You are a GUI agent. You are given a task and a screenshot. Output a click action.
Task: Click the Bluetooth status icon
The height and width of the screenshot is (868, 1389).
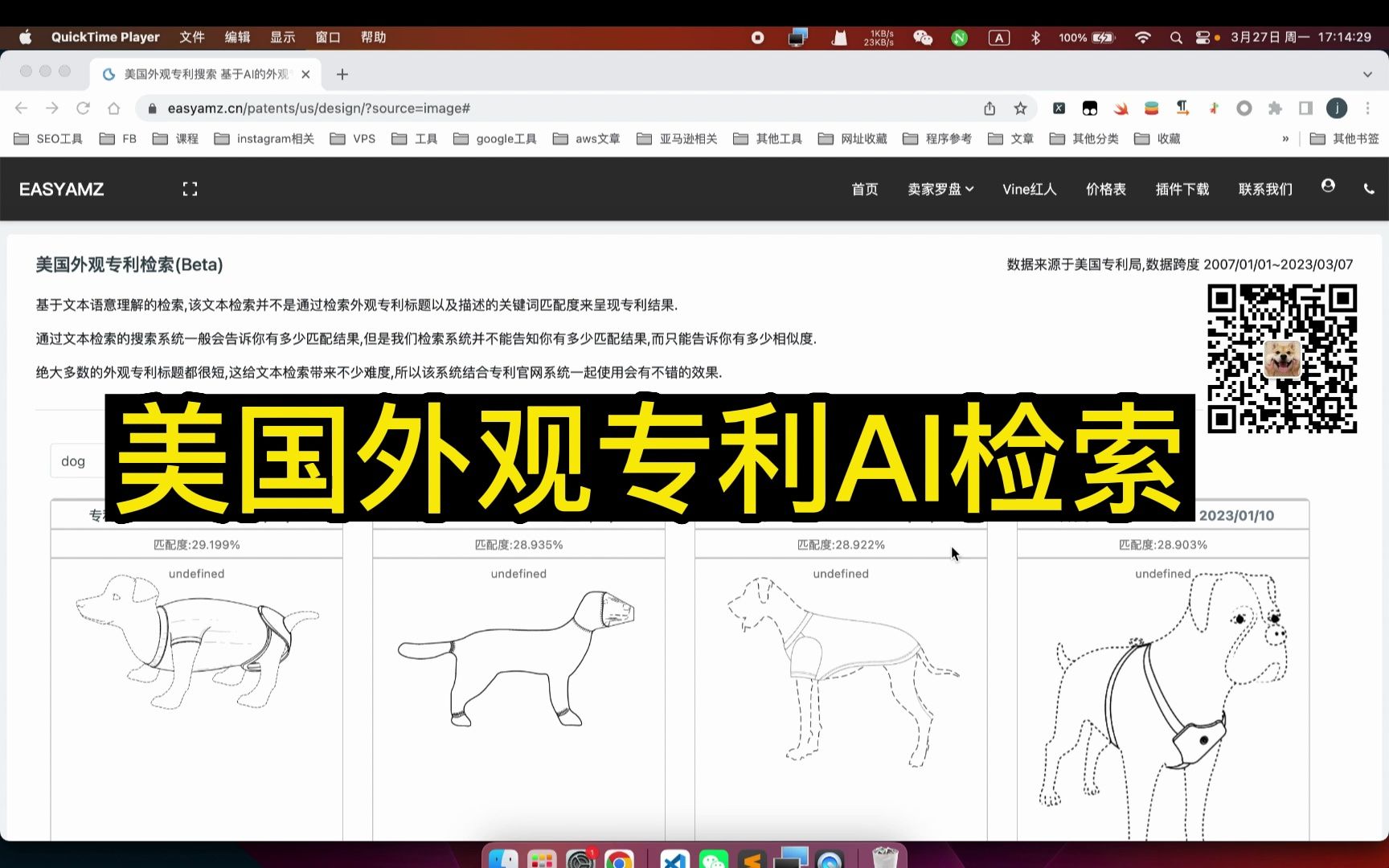[x=1035, y=38]
